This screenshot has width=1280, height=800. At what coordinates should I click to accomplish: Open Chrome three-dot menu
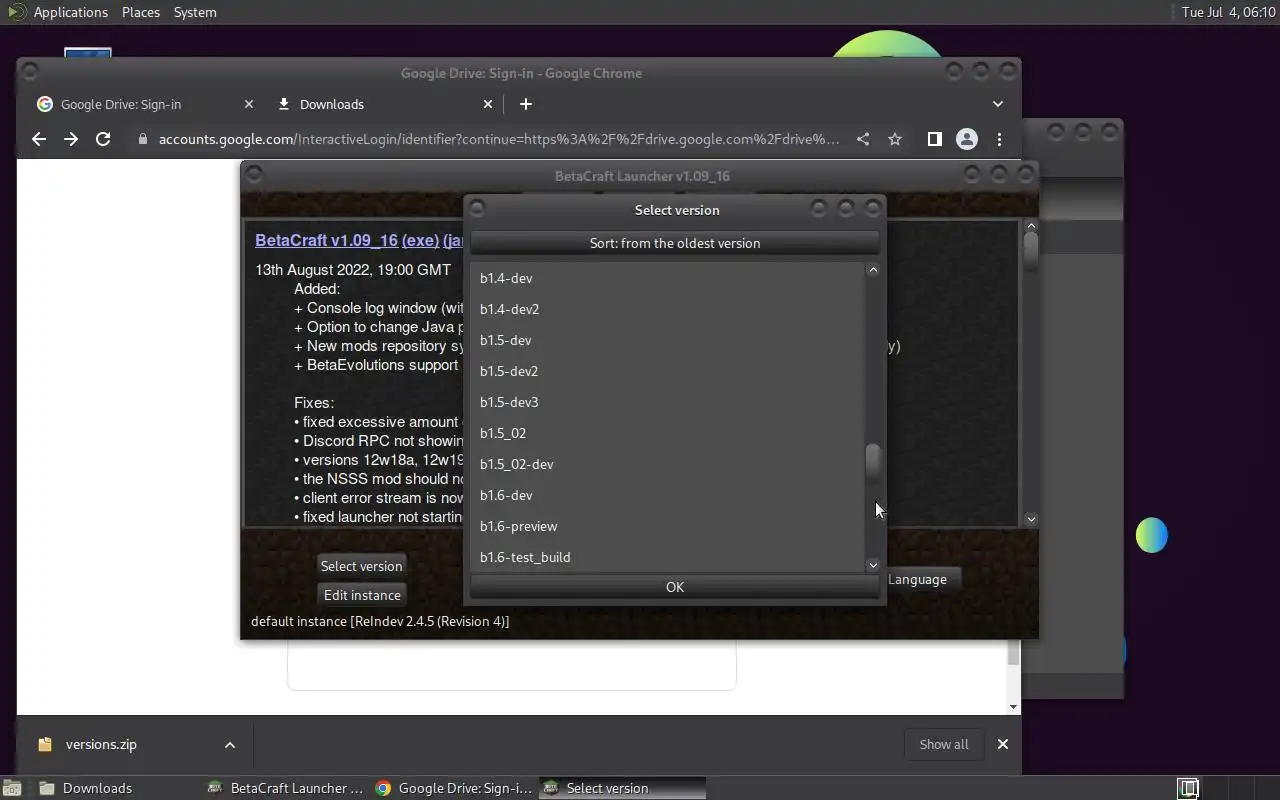(999, 139)
